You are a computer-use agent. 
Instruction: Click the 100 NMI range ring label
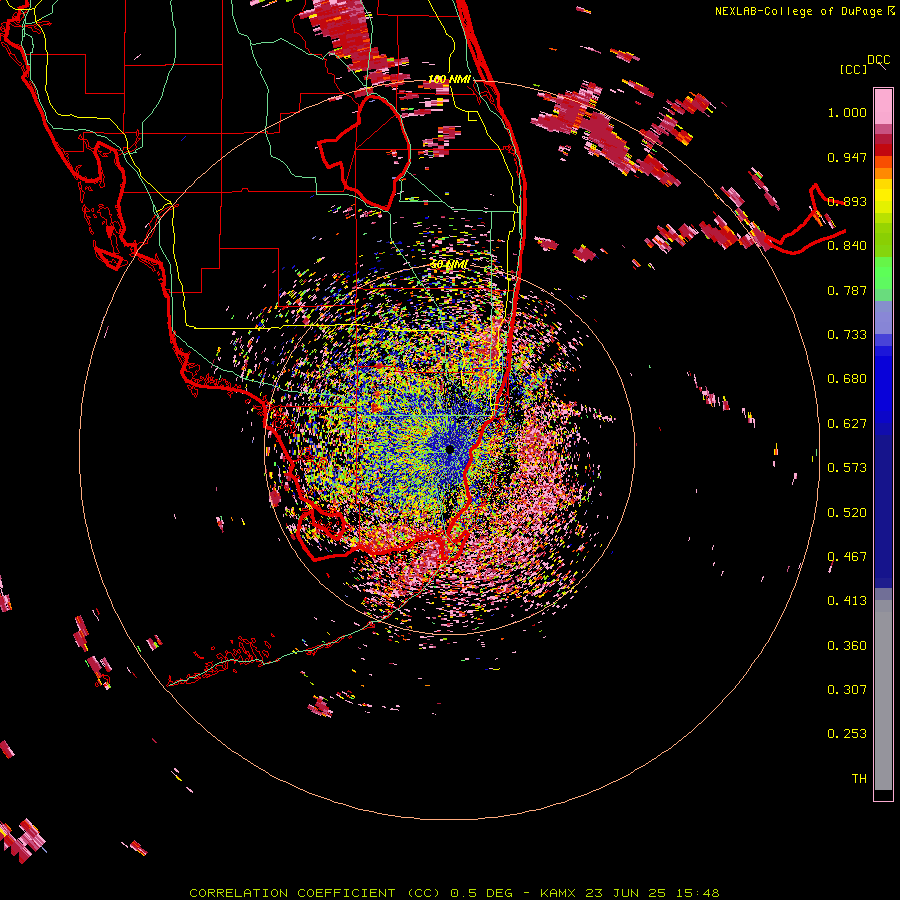pyautogui.click(x=449, y=79)
